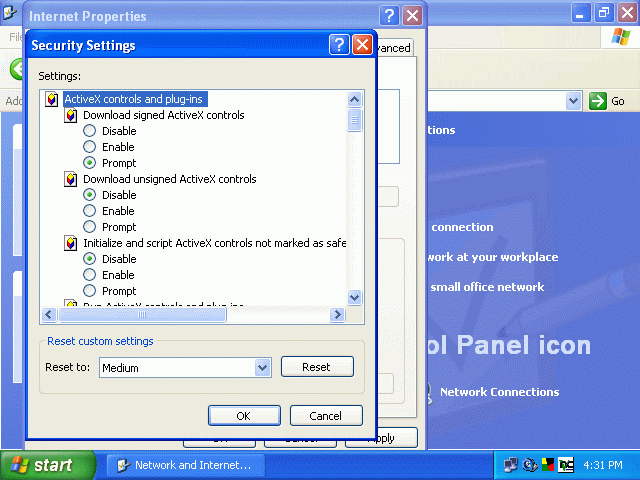
Task: Click the 'work at your workplace' link text
Action: click(493, 257)
